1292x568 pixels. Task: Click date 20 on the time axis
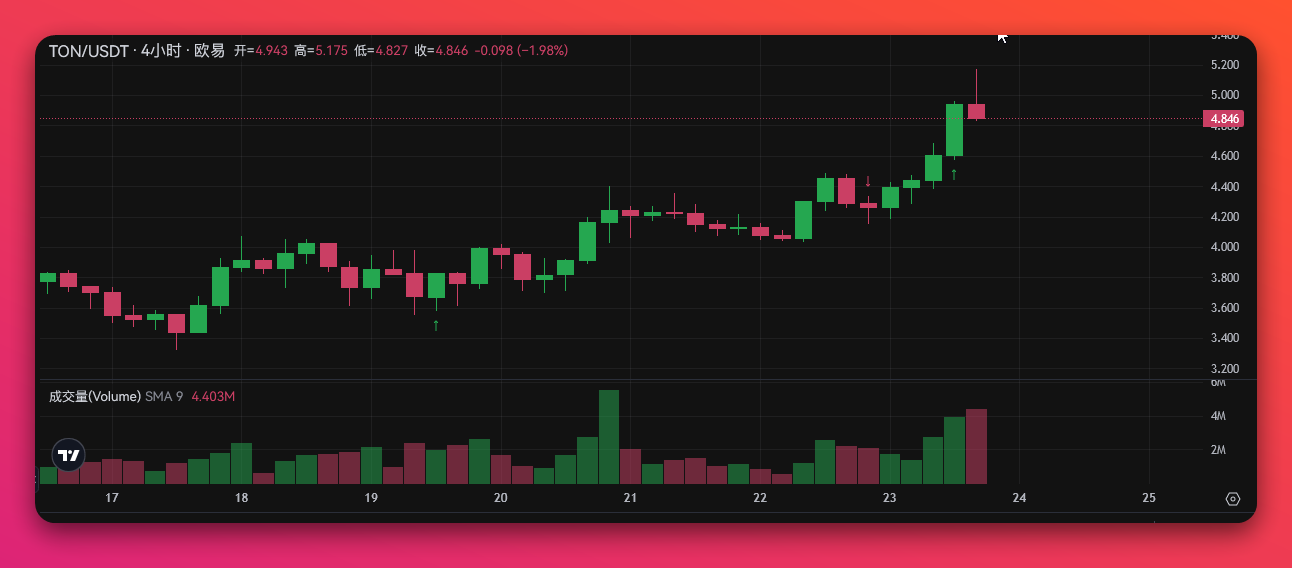pyautogui.click(x=500, y=498)
